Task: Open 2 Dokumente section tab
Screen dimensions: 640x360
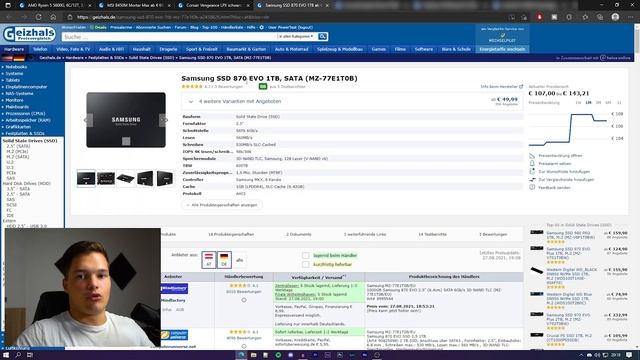Action: pos(299,234)
